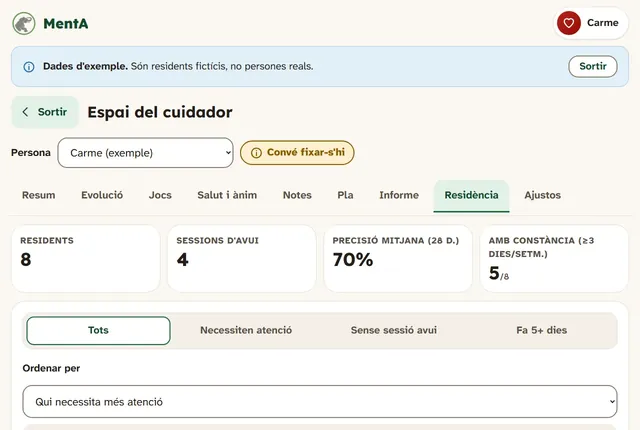Click the Amb constància card showing 5/8
This screenshot has height=430, width=640.
click(554, 259)
